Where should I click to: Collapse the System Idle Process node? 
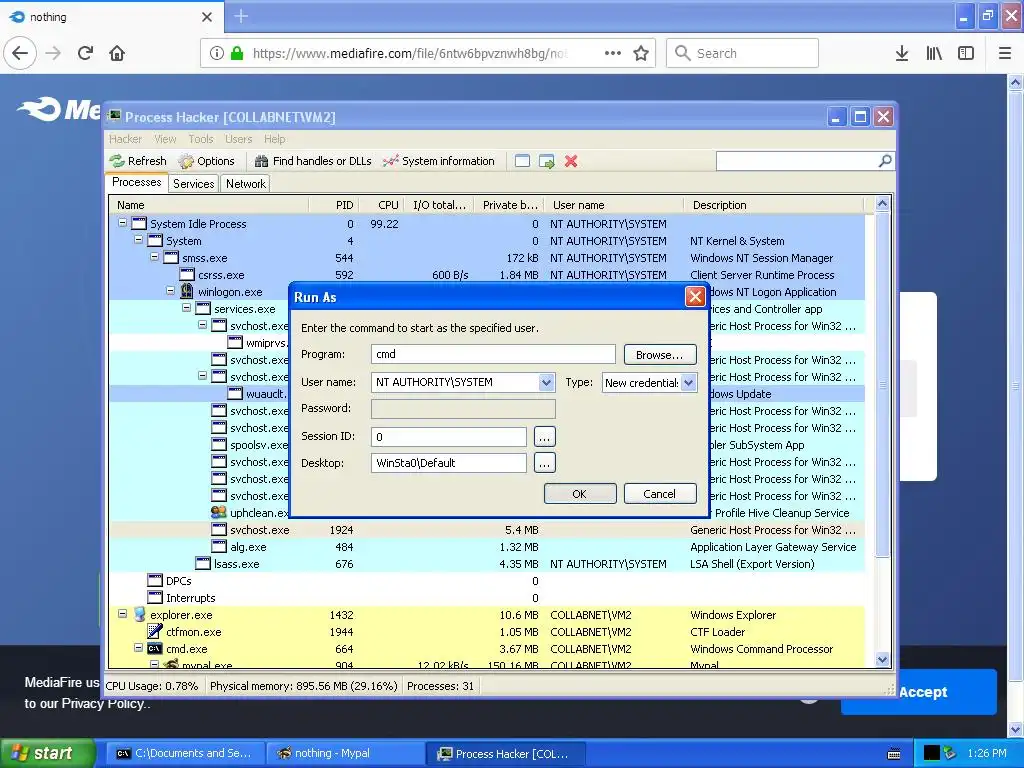tap(122, 223)
